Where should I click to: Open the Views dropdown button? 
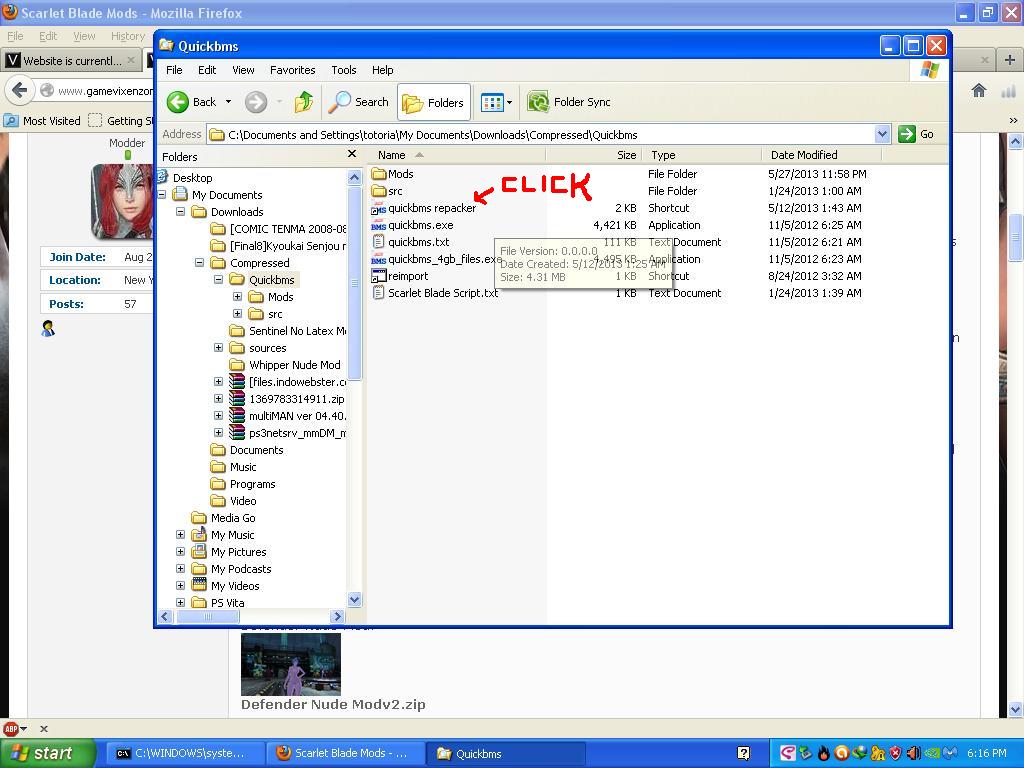click(496, 102)
